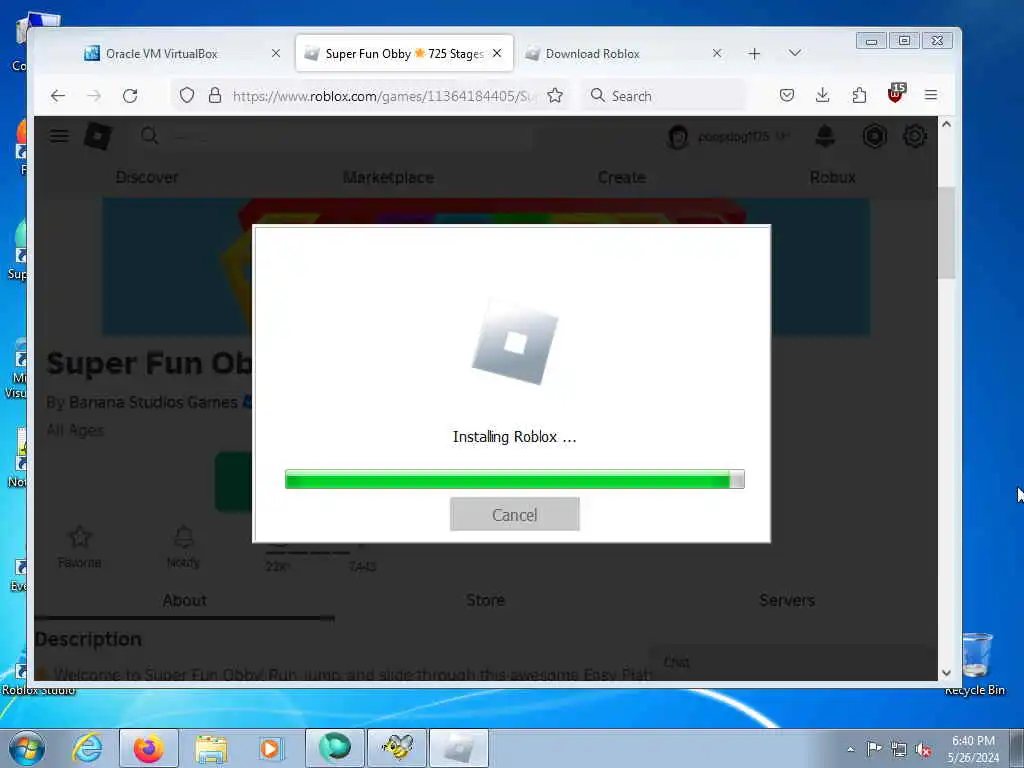Viewport: 1024px width, 768px height.
Task: Open the uBlock Origin extension
Action: tap(896, 93)
